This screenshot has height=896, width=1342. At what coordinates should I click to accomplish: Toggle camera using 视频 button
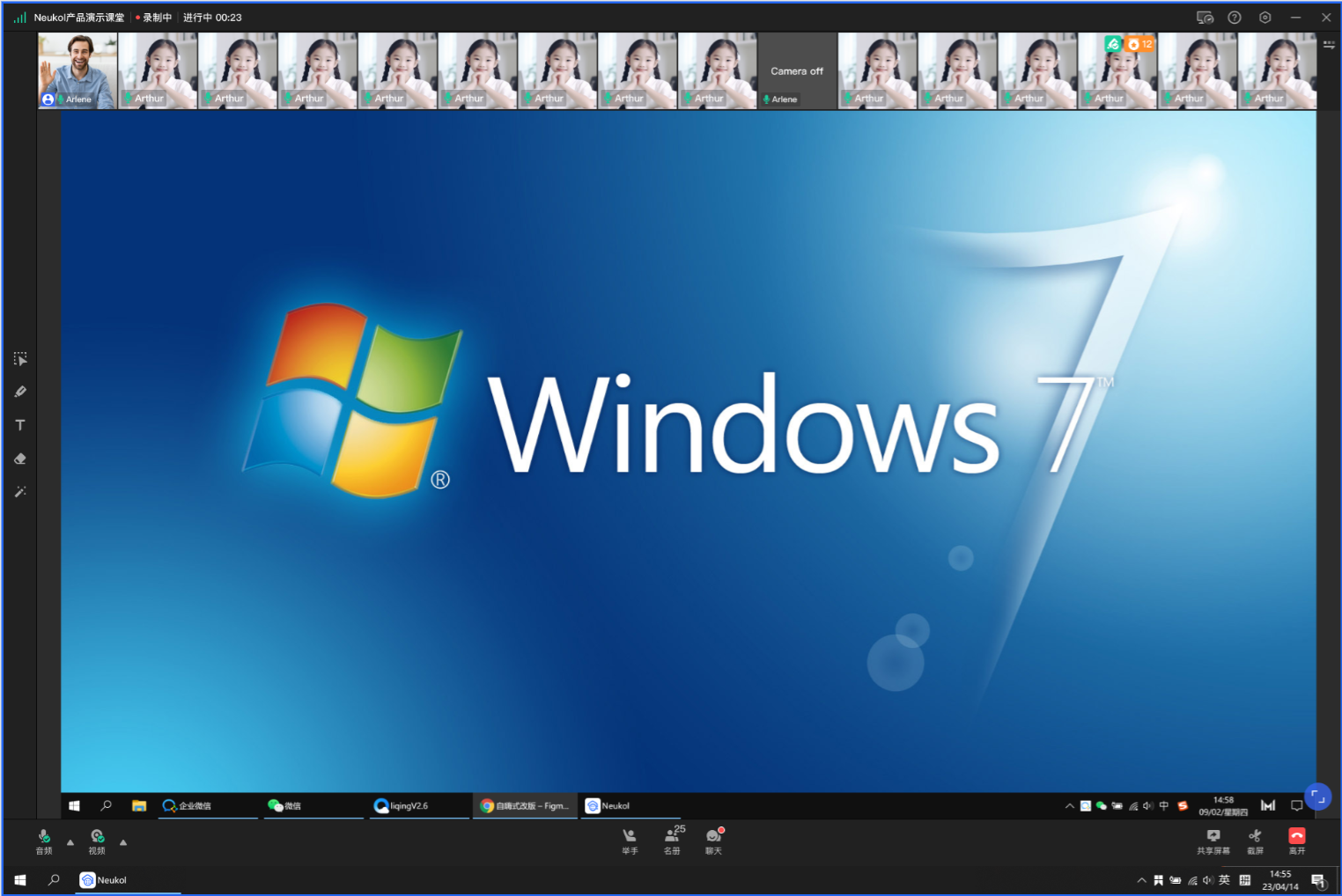(97, 841)
